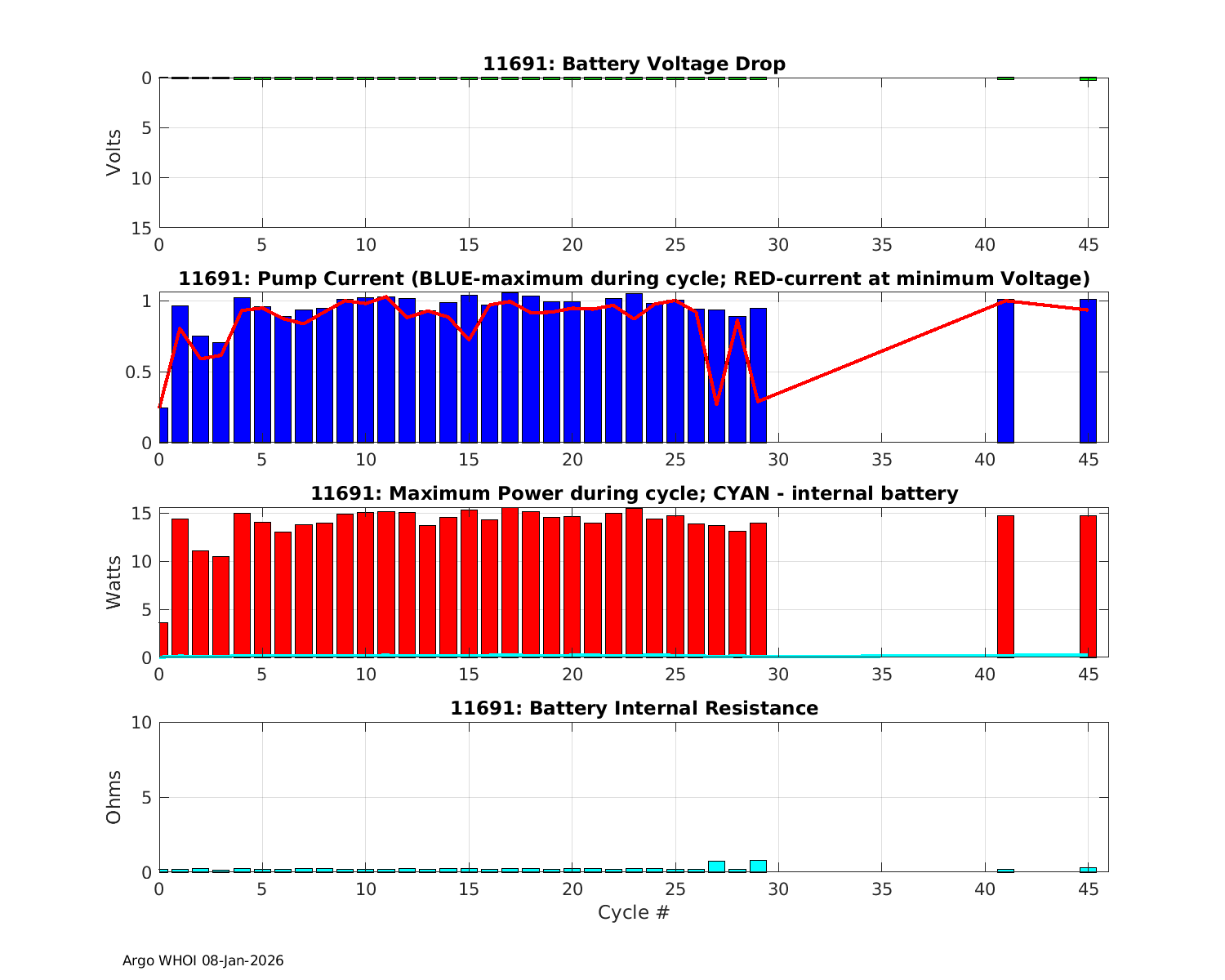
Task: Click the red maximum power bar at cycle 41
Action: pos(1005,586)
